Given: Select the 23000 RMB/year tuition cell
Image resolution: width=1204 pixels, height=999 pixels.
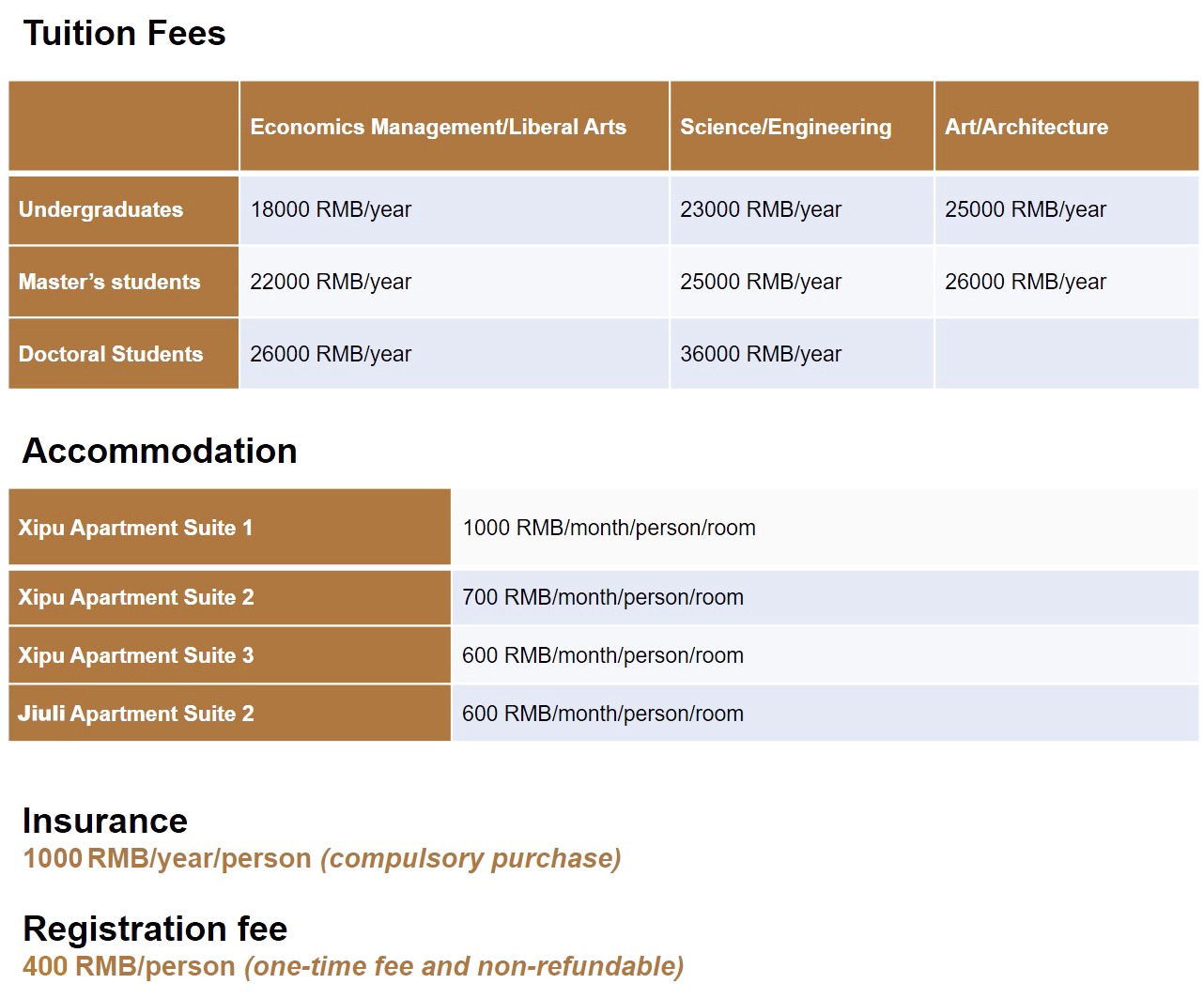Looking at the screenshot, I should [x=761, y=209].
